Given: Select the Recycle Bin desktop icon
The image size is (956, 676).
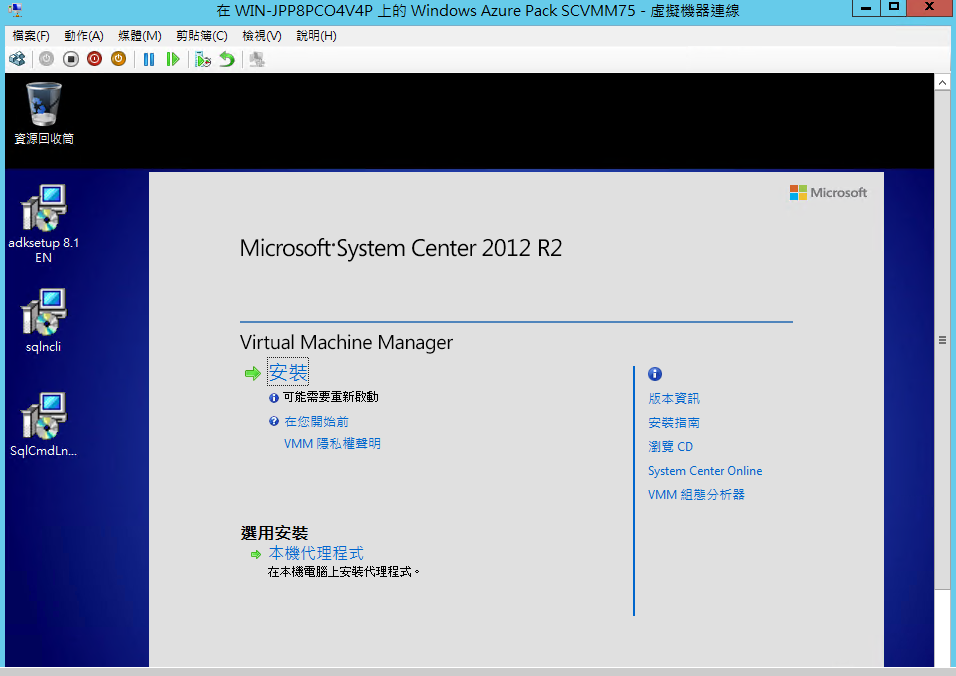Looking at the screenshot, I should pos(44,114).
